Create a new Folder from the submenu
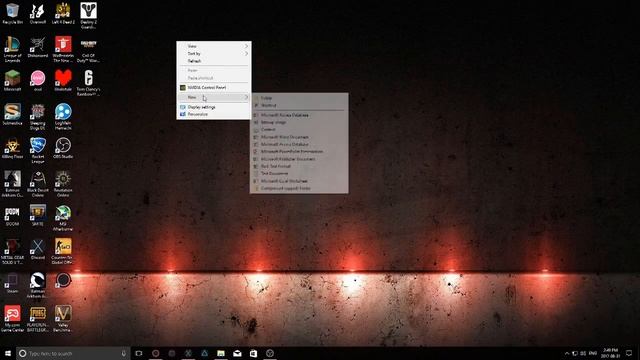This screenshot has width=640, height=360. 299,98
